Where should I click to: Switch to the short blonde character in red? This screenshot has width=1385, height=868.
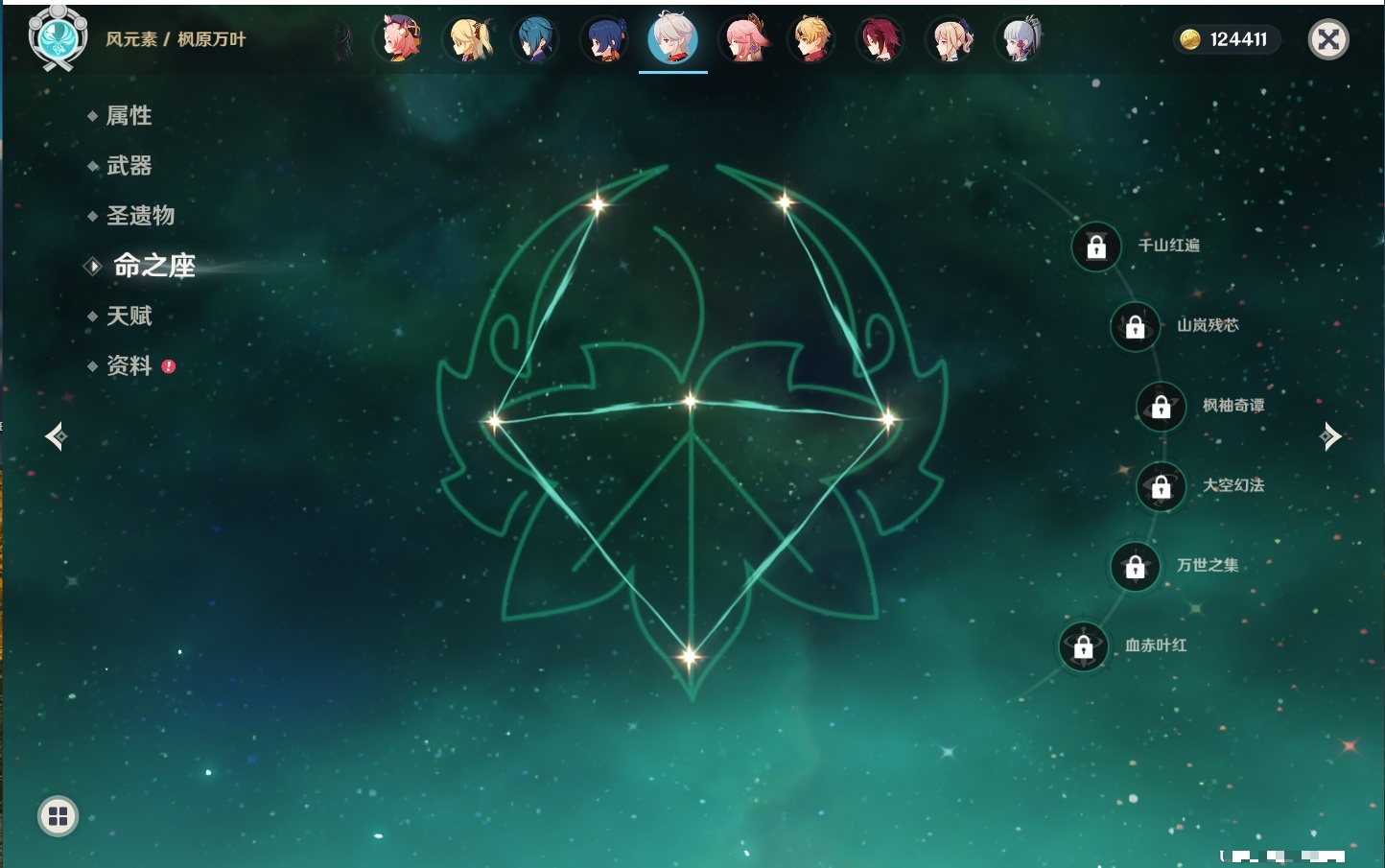click(811, 39)
